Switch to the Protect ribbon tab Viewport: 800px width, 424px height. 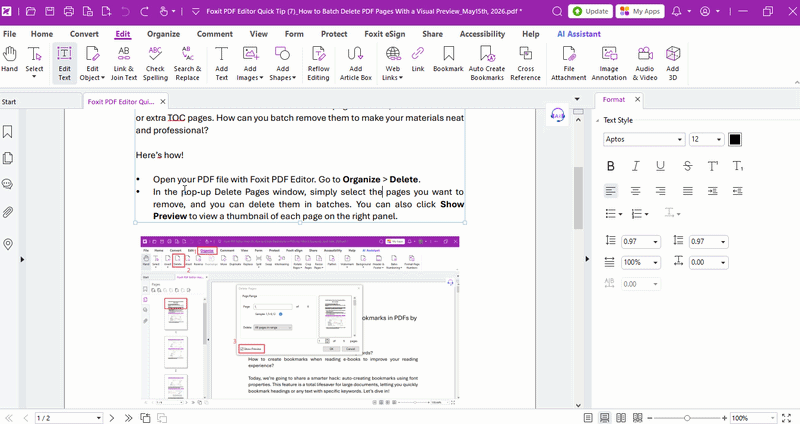[x=334, y=34]
